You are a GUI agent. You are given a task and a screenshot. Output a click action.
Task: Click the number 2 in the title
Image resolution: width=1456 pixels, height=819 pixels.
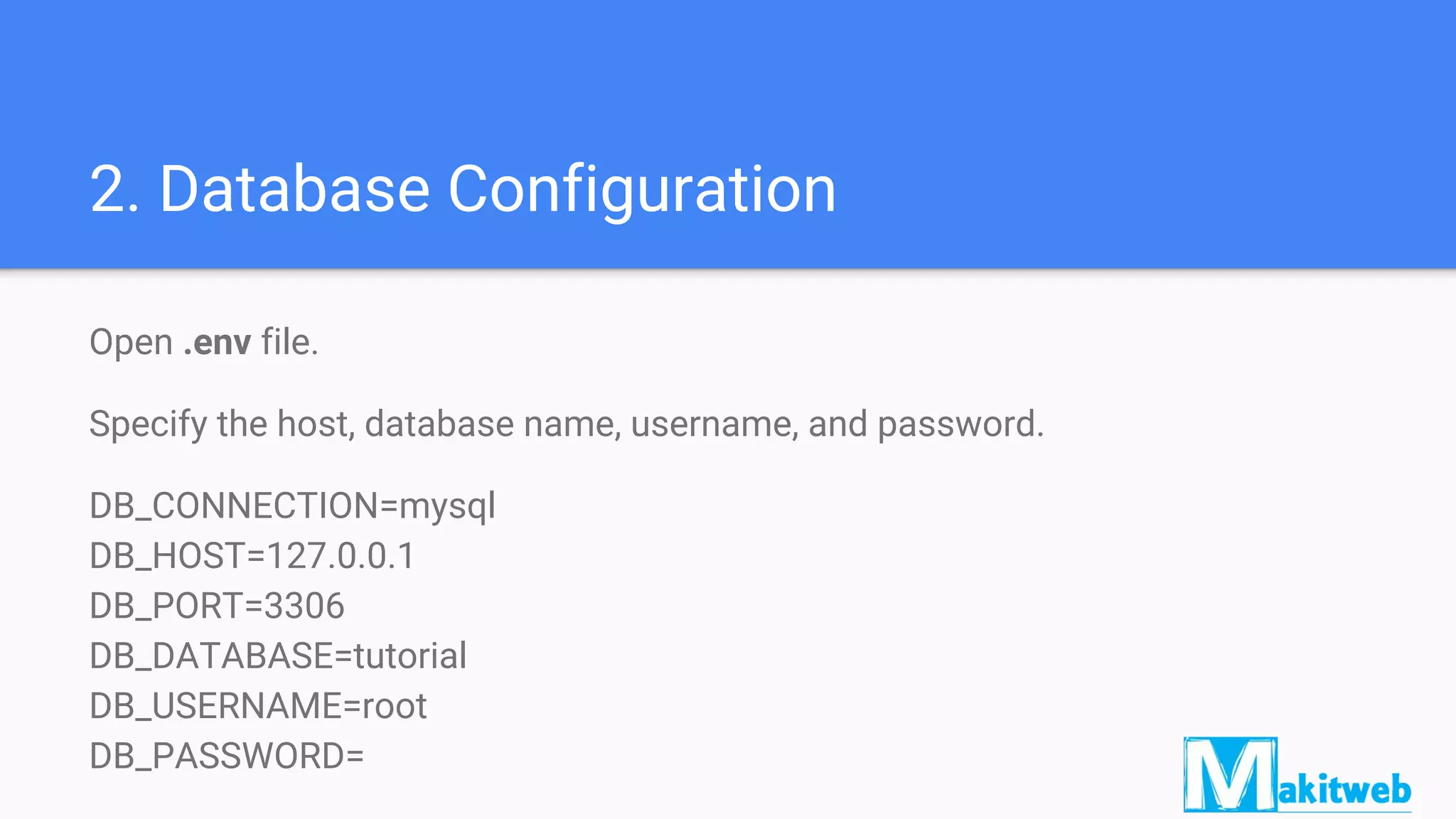(x=107, y=189)
